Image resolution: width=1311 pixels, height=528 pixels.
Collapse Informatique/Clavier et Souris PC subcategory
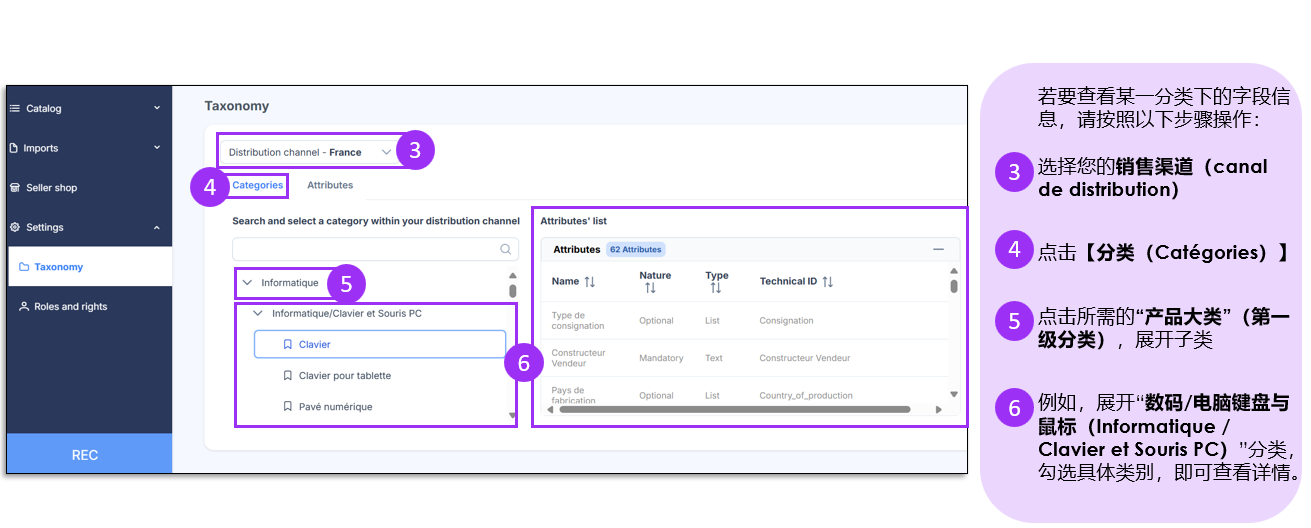(x=258, y=314)
